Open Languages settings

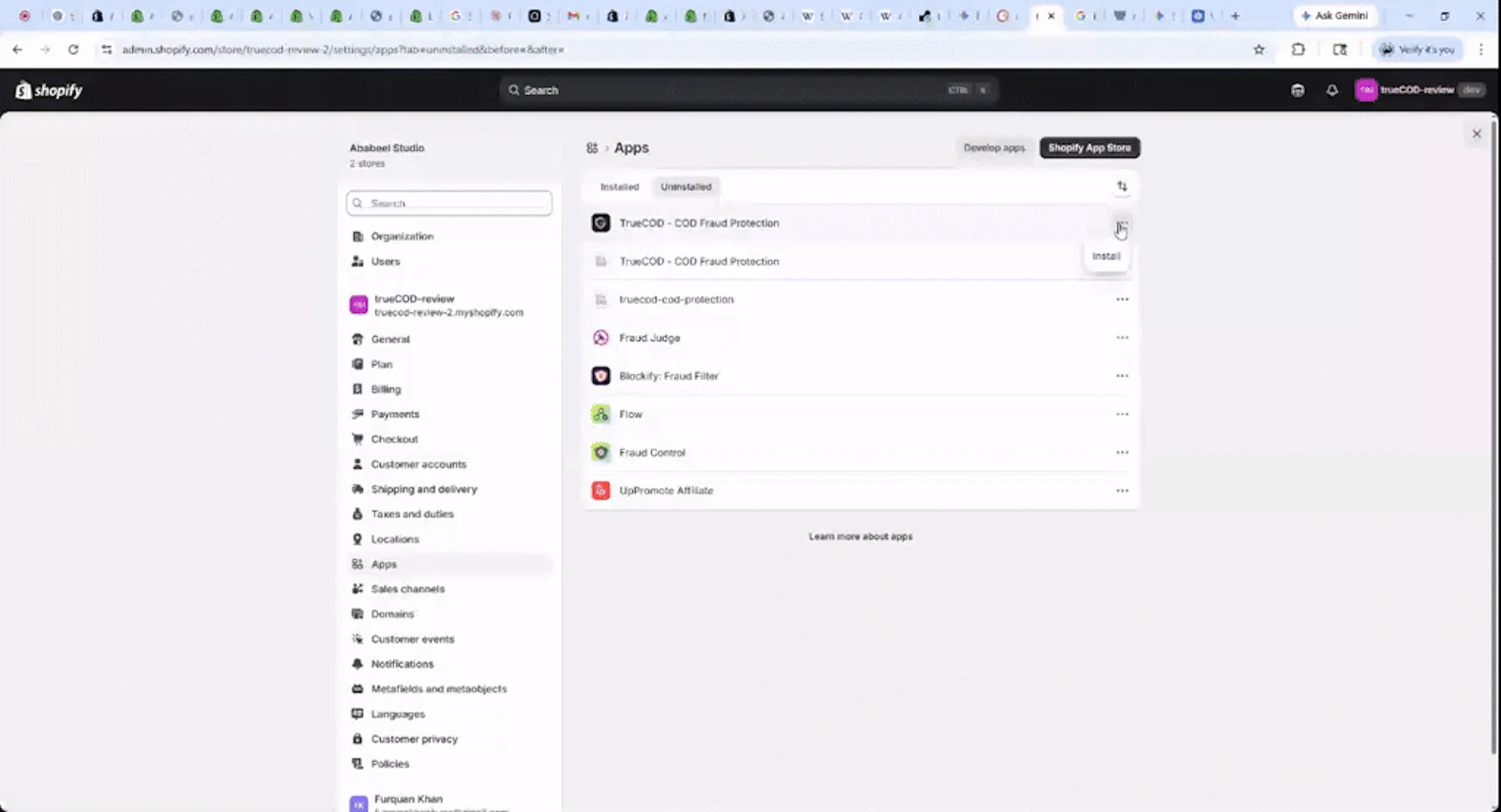pos(449,714)
